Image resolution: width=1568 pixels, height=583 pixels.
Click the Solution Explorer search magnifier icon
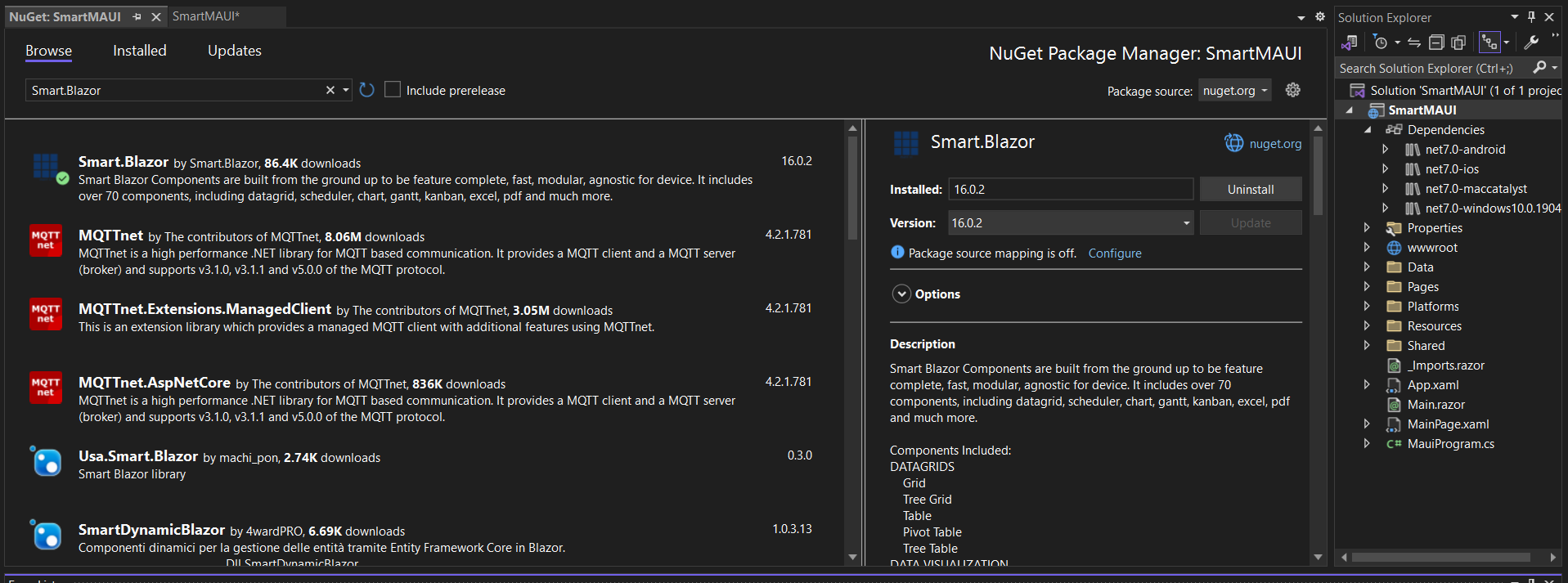point(1539,68)
